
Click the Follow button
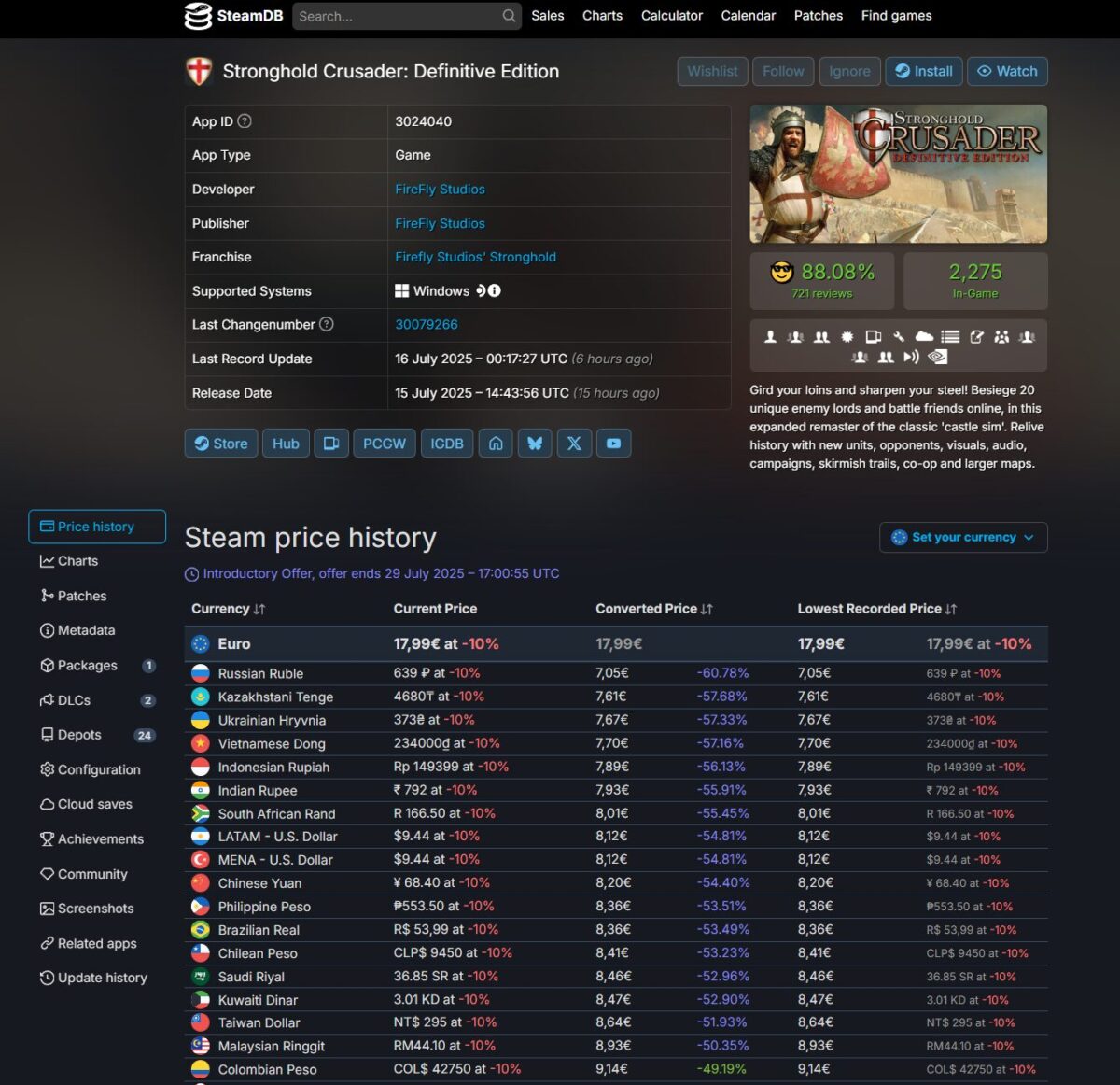point(783,71)
